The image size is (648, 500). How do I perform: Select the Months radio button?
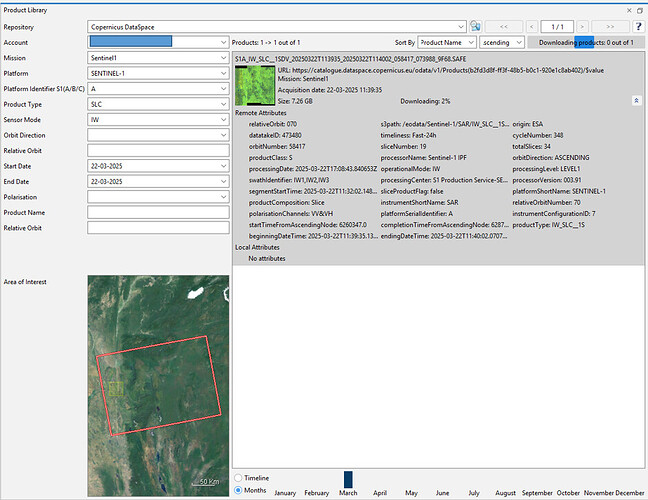(238, 490)
